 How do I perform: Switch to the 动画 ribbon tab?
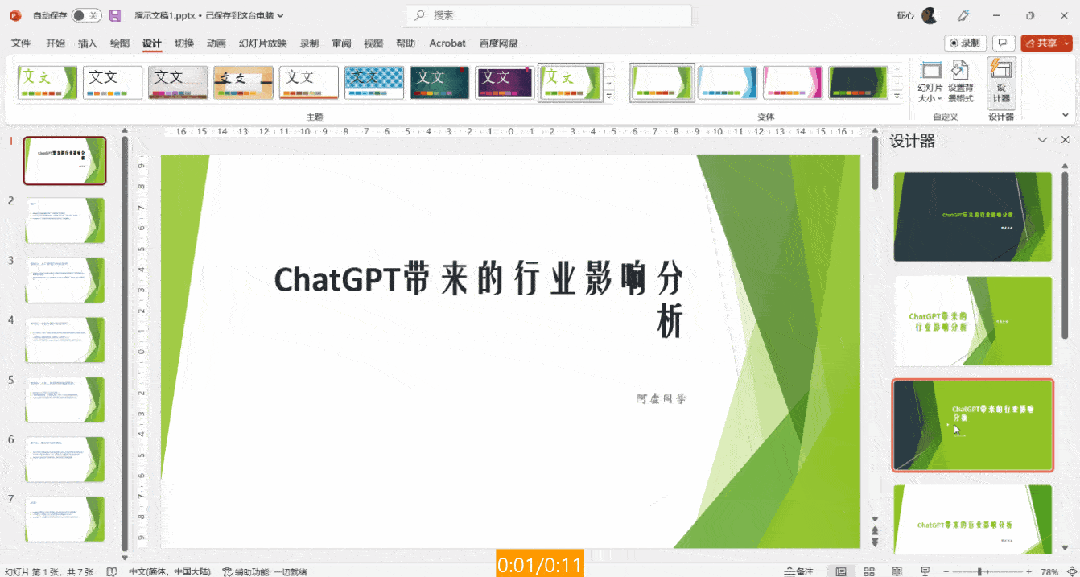pyautogui.click(x=216, y=43)
